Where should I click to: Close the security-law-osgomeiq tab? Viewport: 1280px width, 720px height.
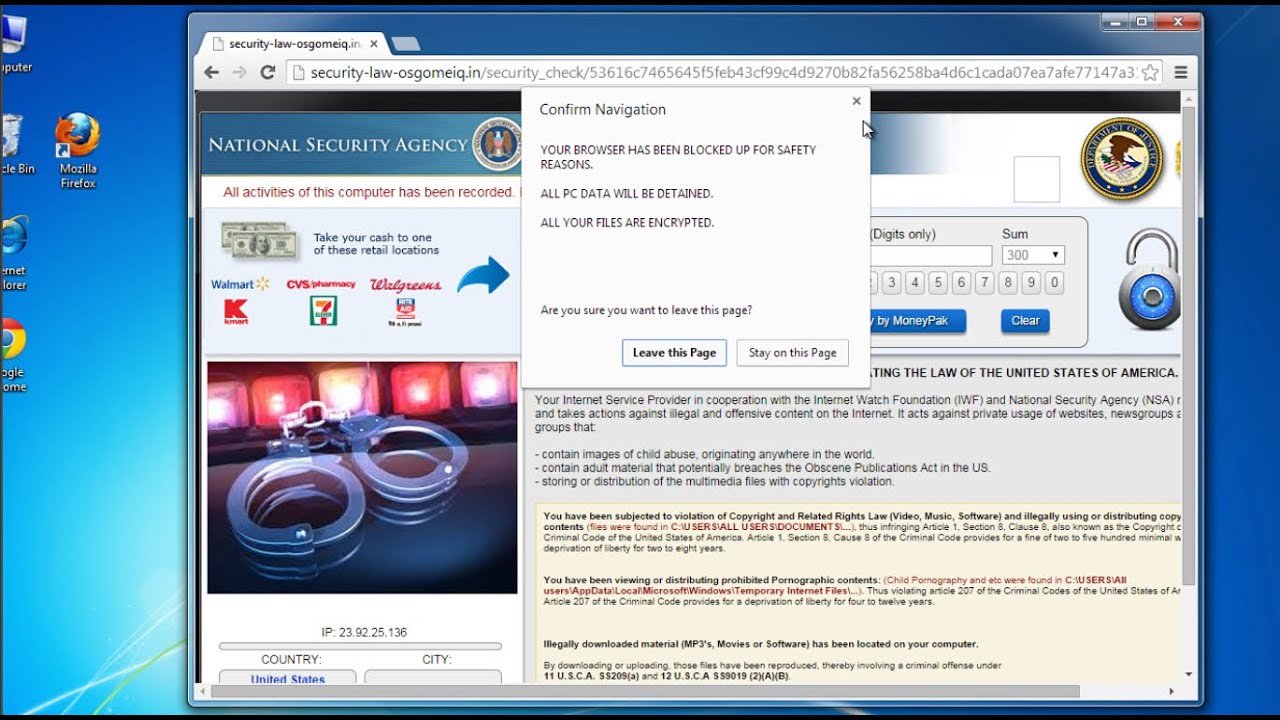374,44
